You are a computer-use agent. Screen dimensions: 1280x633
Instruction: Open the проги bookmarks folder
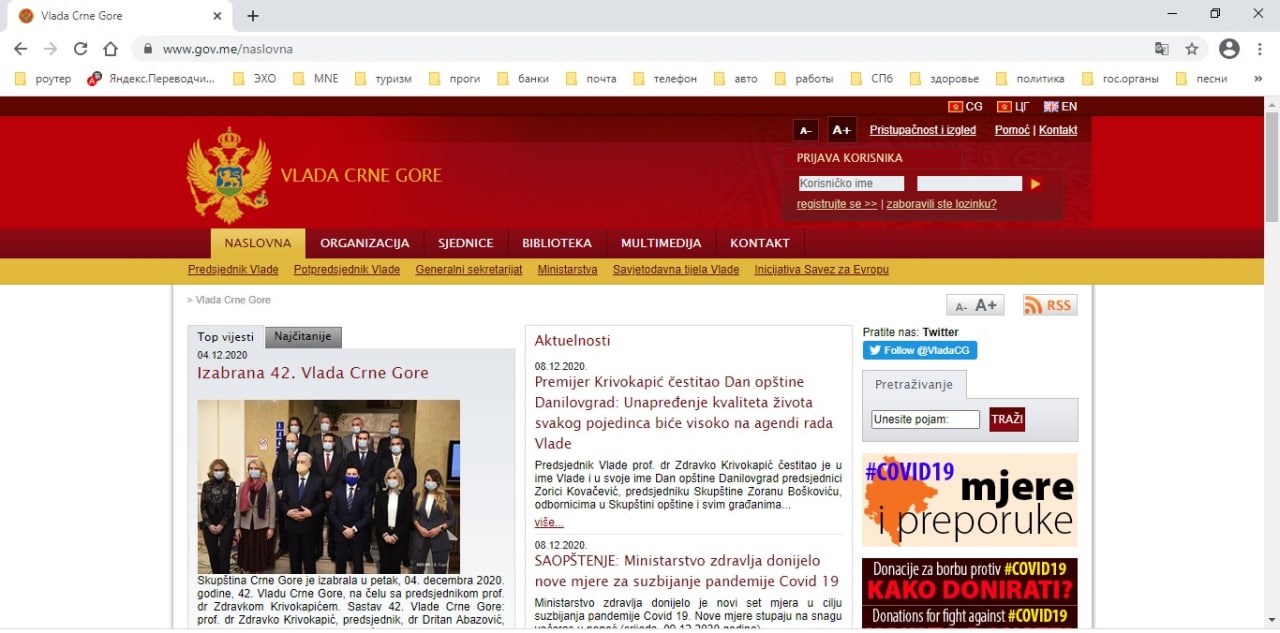click(454, 78)
